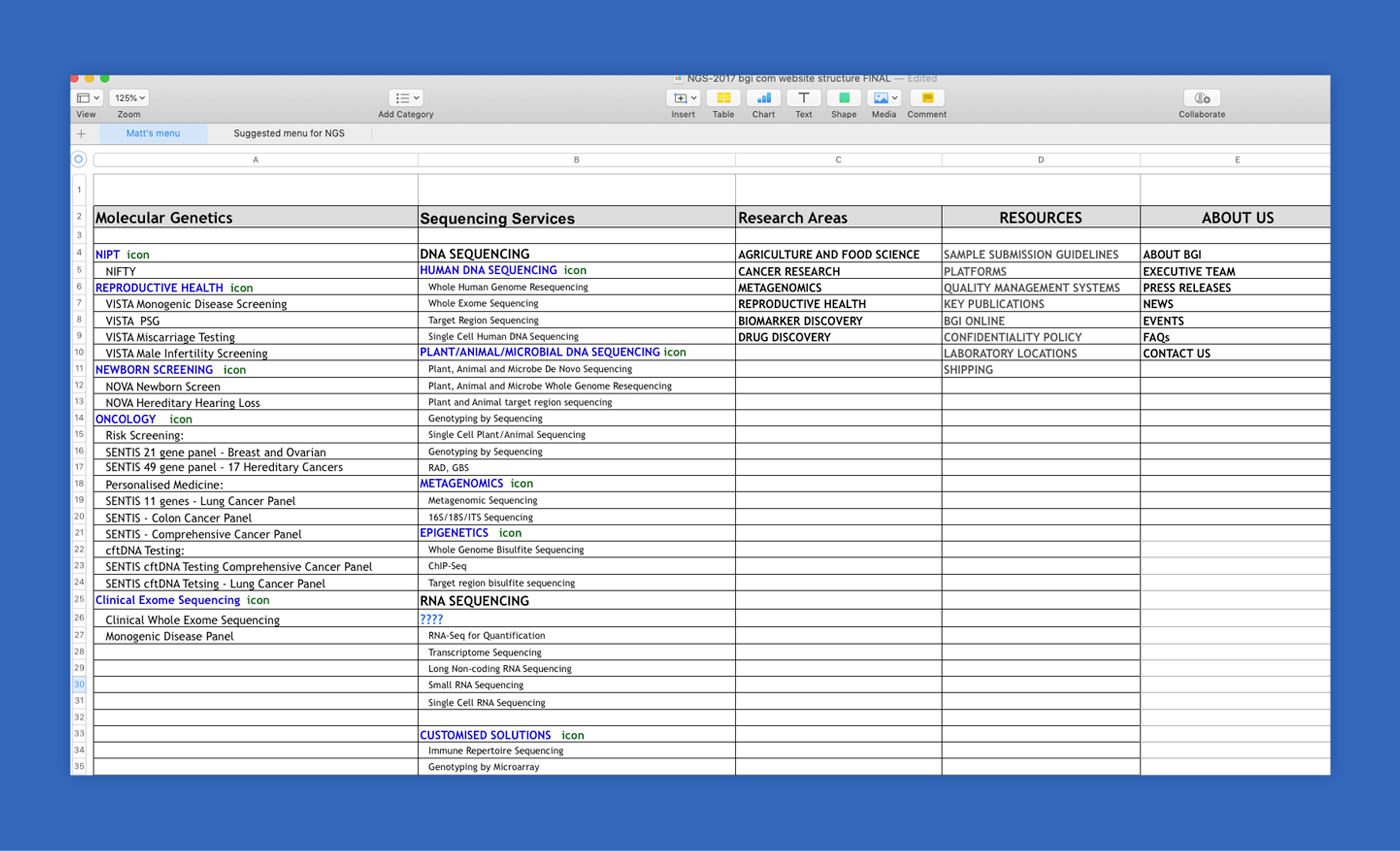
Task: Click the table select-all circle handle
Action: click(79, 159)
